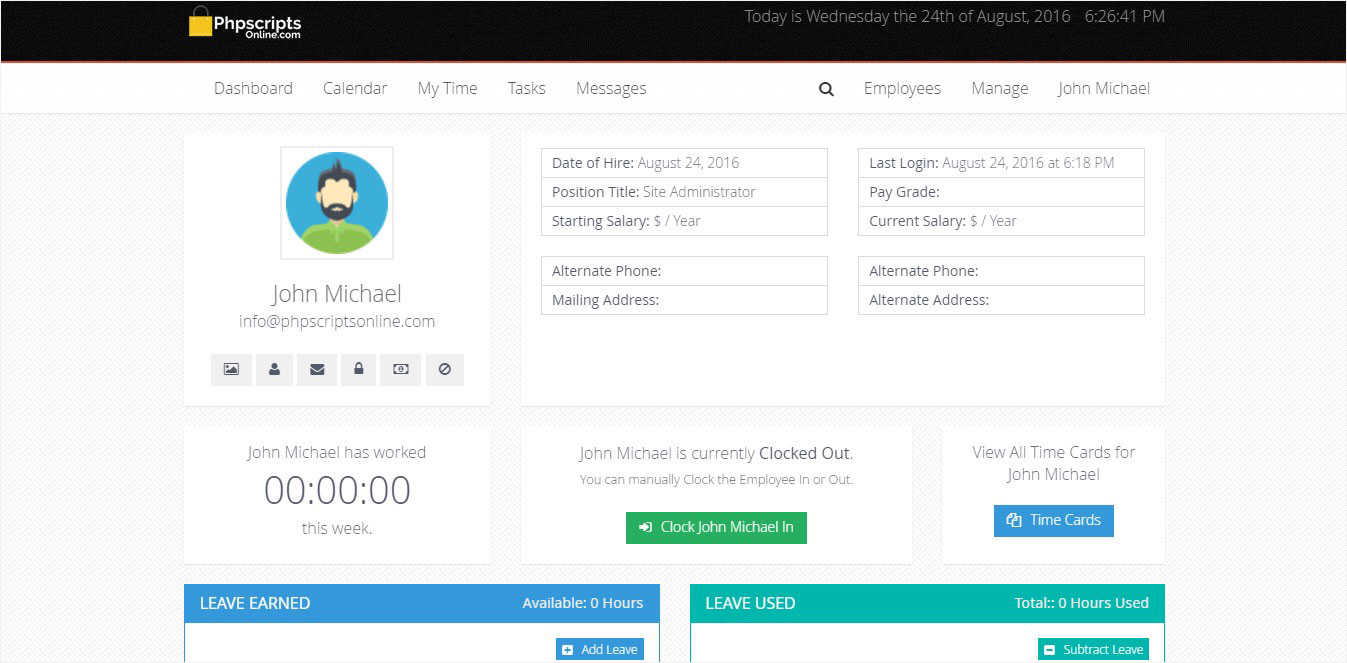Image resolution: width=1347 pixels, height=663 pixels.
Task: Click the Phpscripts Online logo
Action: pyautogui.click(x=245, y=23)
